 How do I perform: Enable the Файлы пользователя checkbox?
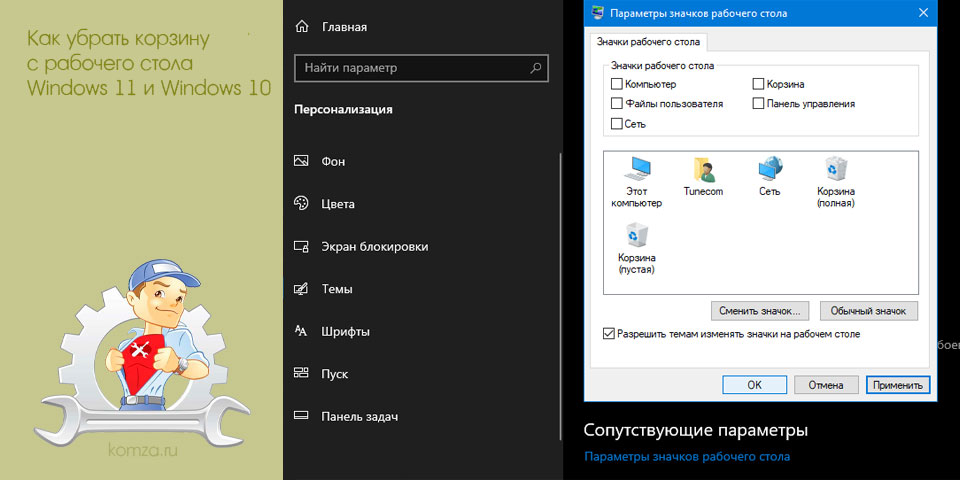click(617, 104)
